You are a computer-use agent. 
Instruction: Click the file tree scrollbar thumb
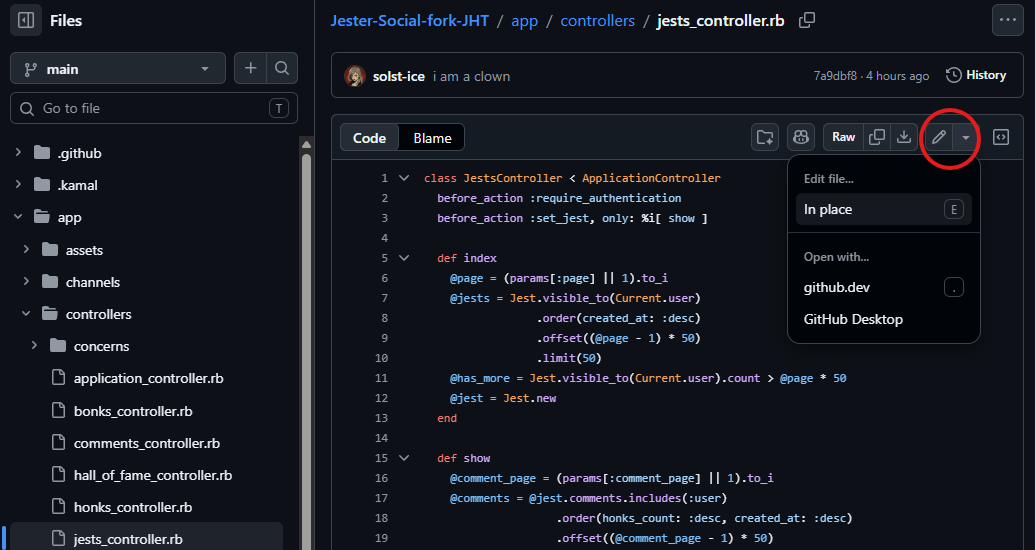pos(306,350)
